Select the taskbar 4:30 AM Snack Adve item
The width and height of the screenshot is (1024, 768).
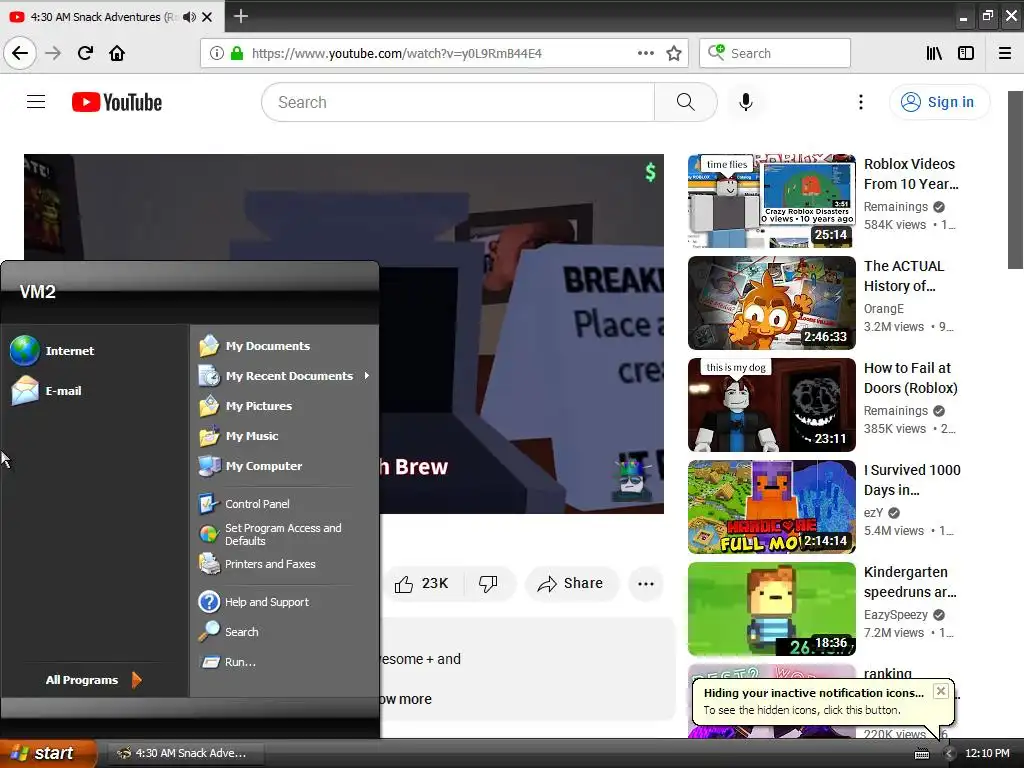click(x=184, y=753)
